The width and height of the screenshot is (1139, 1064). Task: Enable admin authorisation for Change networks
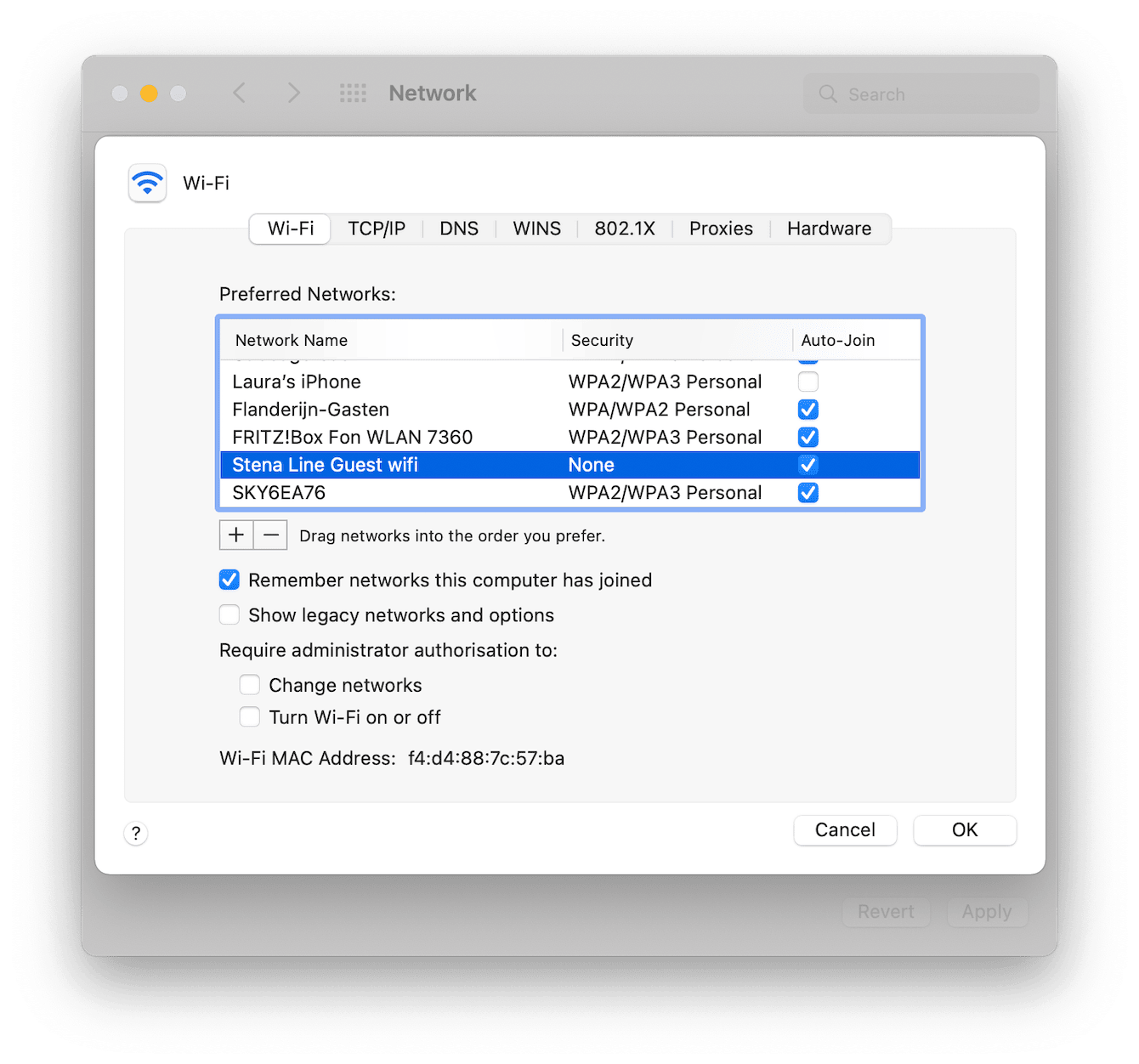coord(249,684)
